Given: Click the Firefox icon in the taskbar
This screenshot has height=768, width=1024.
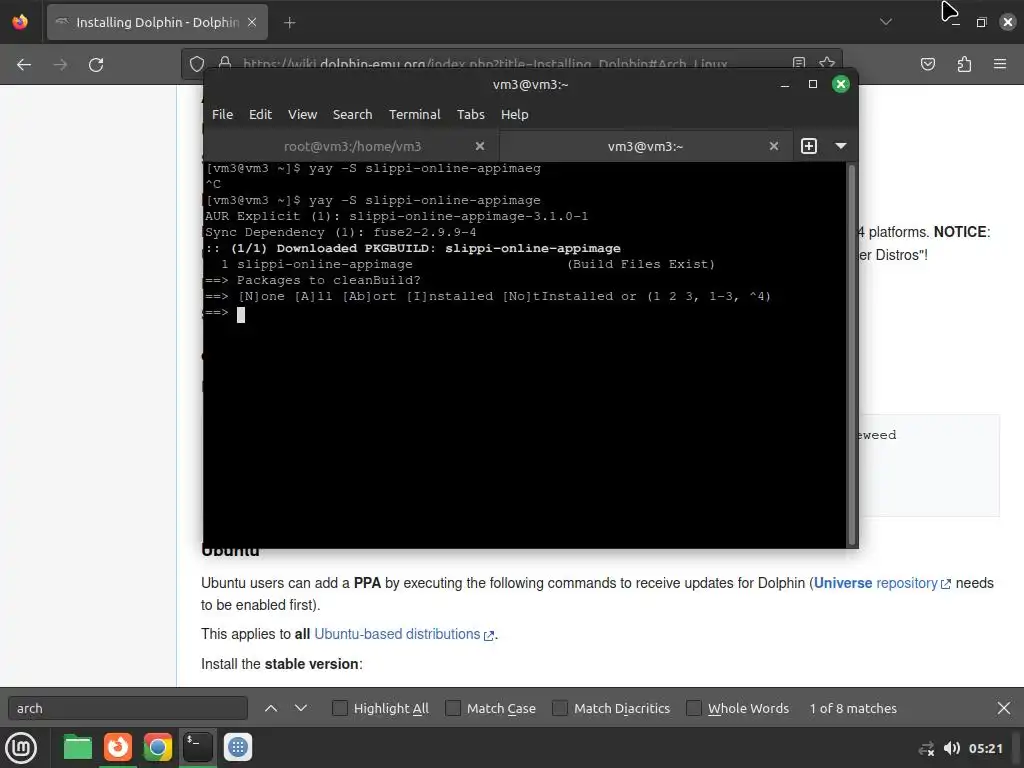Looking at the screenshot, I should click(x=118, y=747).
